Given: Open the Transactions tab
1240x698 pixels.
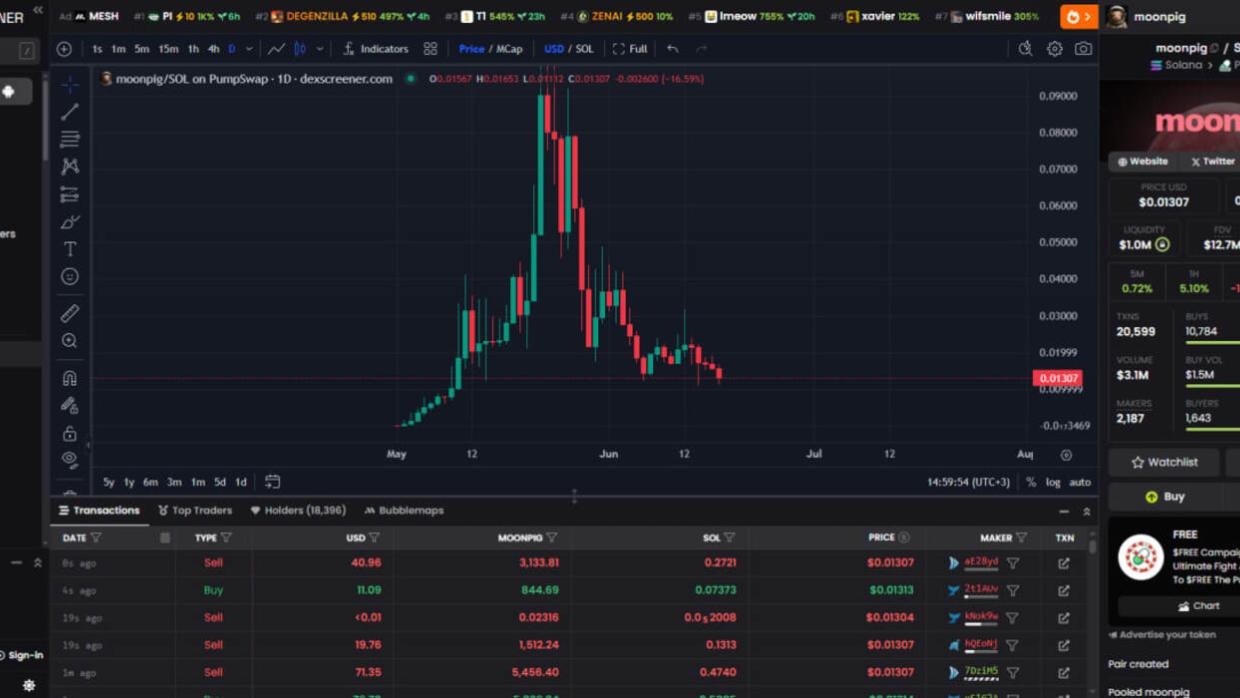Looking at the screenshot, I should (99, 511).
